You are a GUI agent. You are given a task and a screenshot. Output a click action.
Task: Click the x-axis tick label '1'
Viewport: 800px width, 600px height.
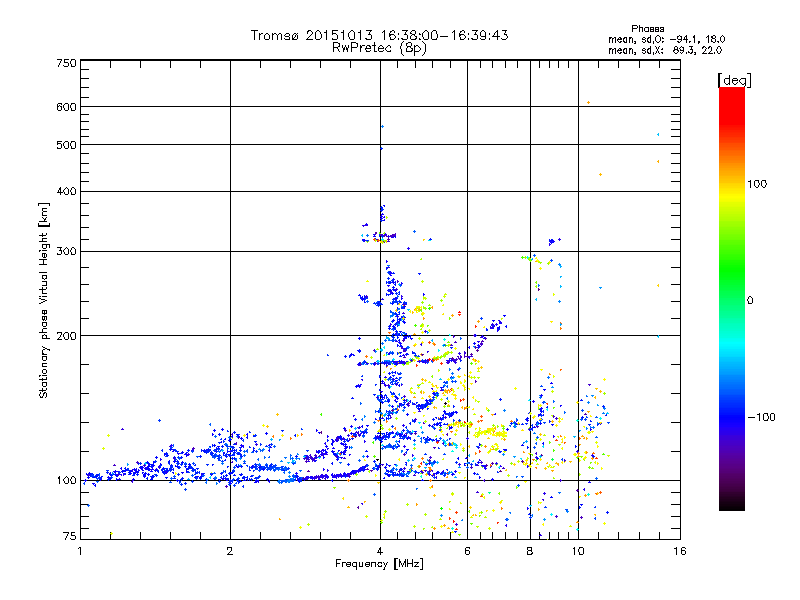80,551
